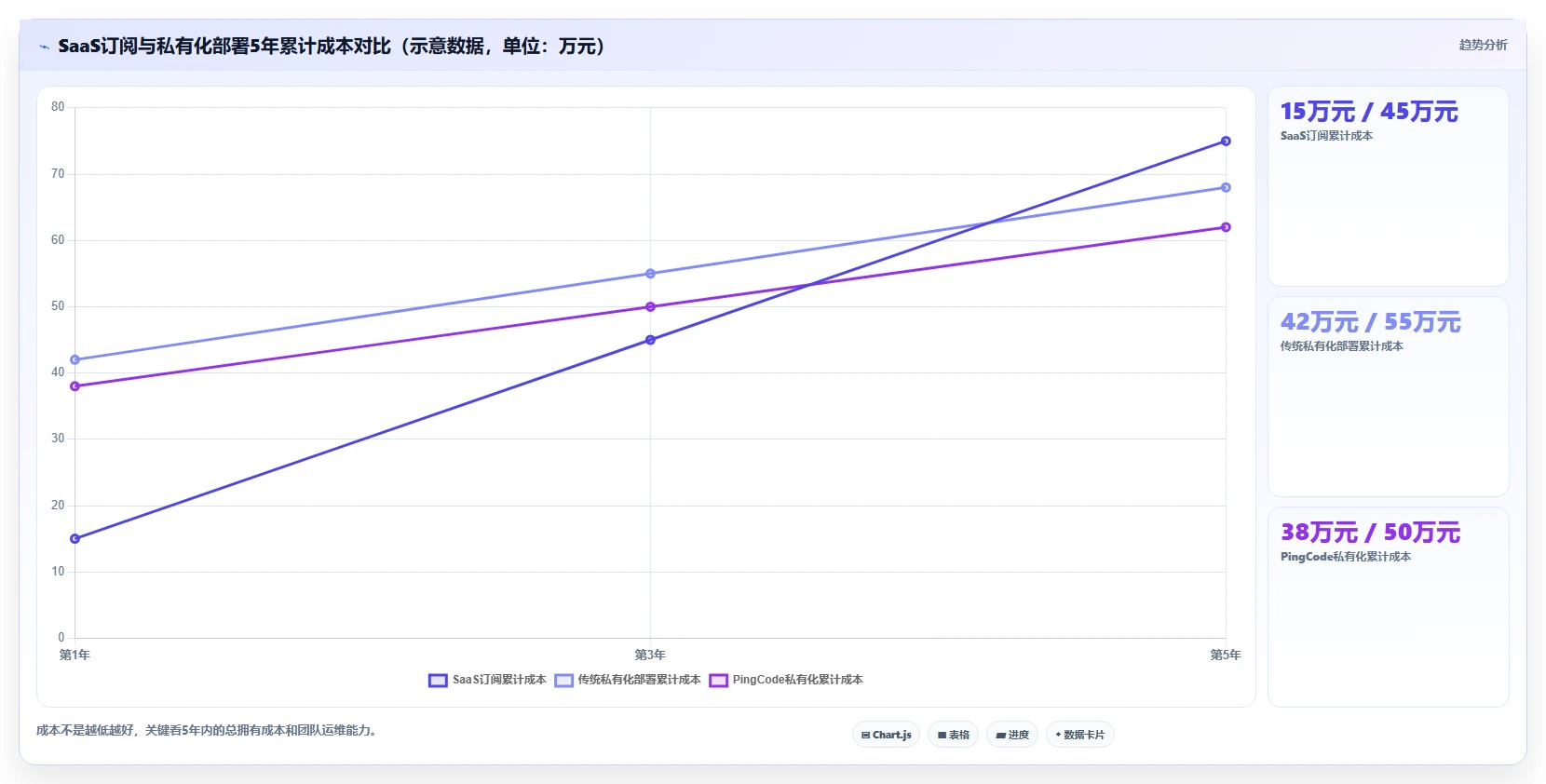
Task: Click the PingCode 第1年 point at 38
Action: tap(75, 386)
